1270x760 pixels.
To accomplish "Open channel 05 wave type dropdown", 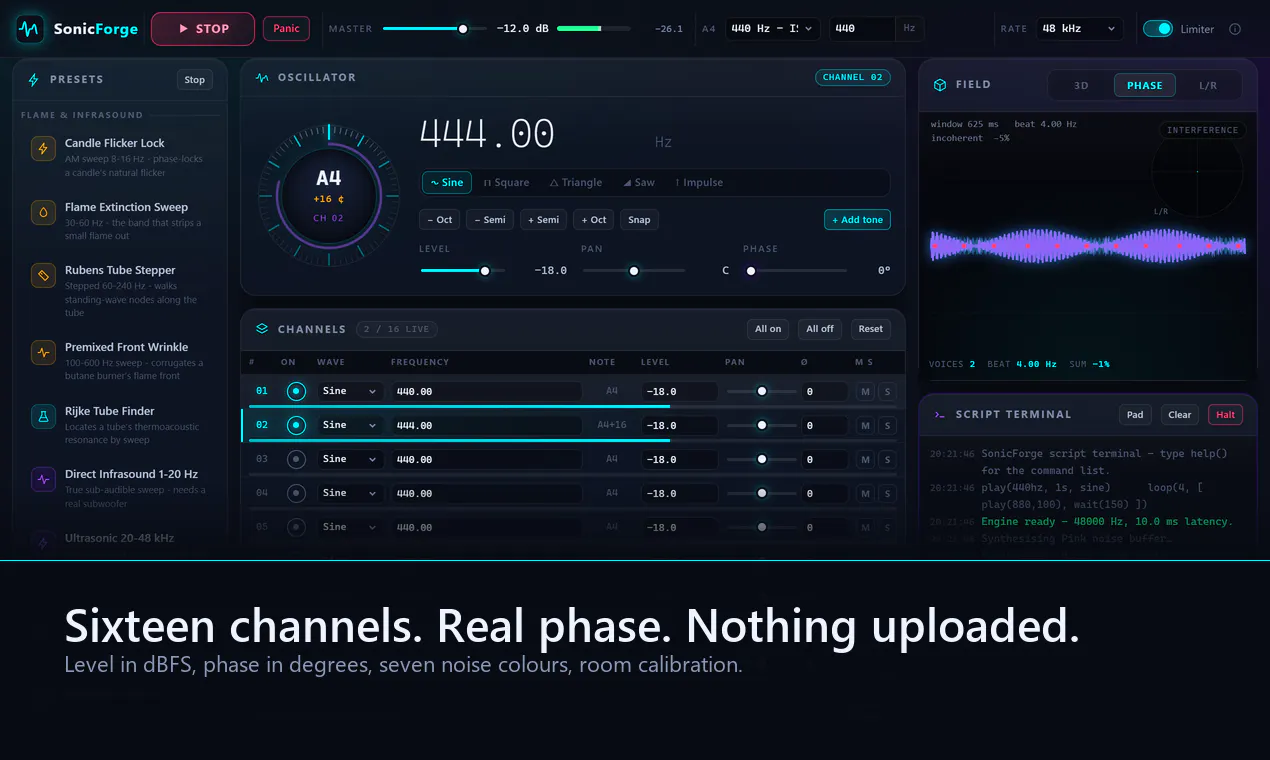I will [x=350, y=527].
